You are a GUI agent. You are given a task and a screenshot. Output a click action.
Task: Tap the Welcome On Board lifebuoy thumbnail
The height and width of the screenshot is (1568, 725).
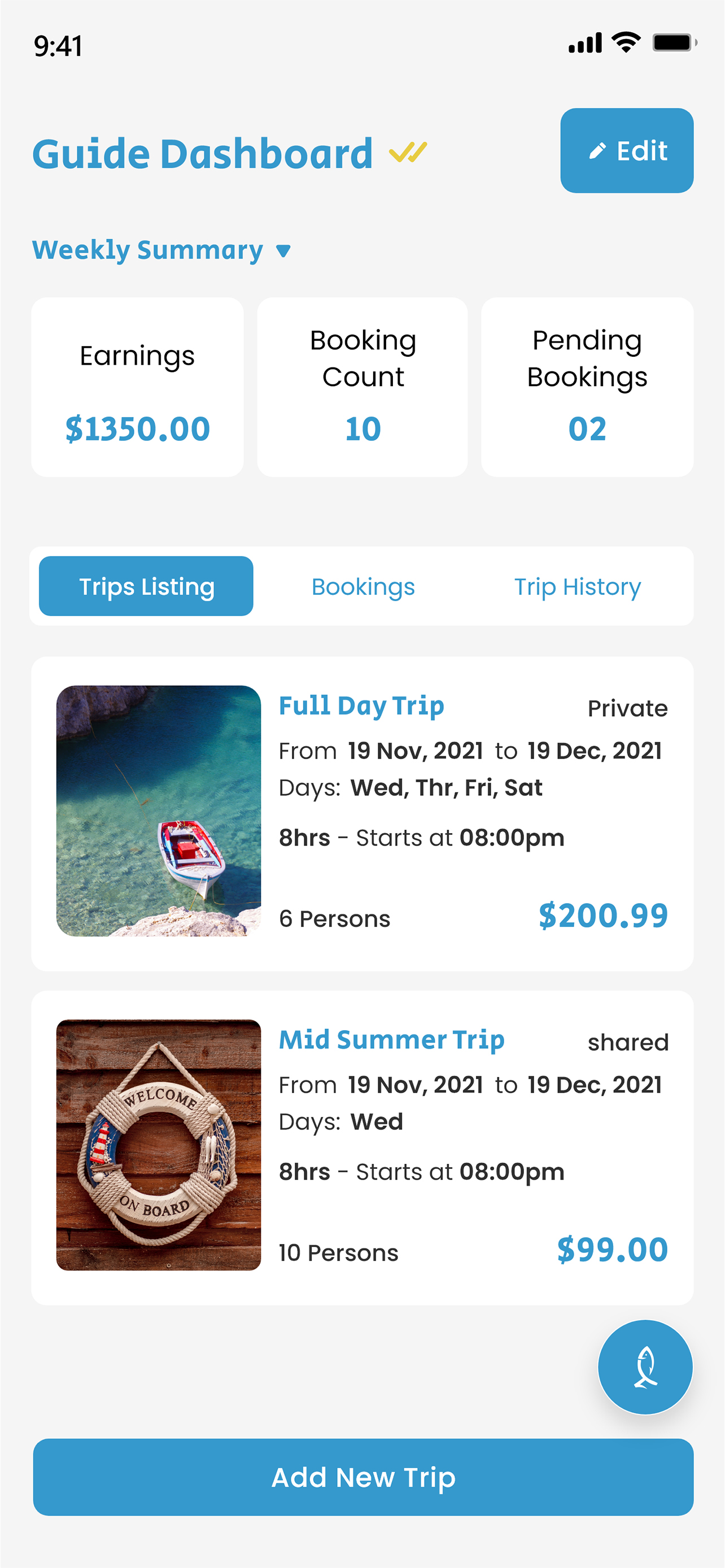[159, 1144]
